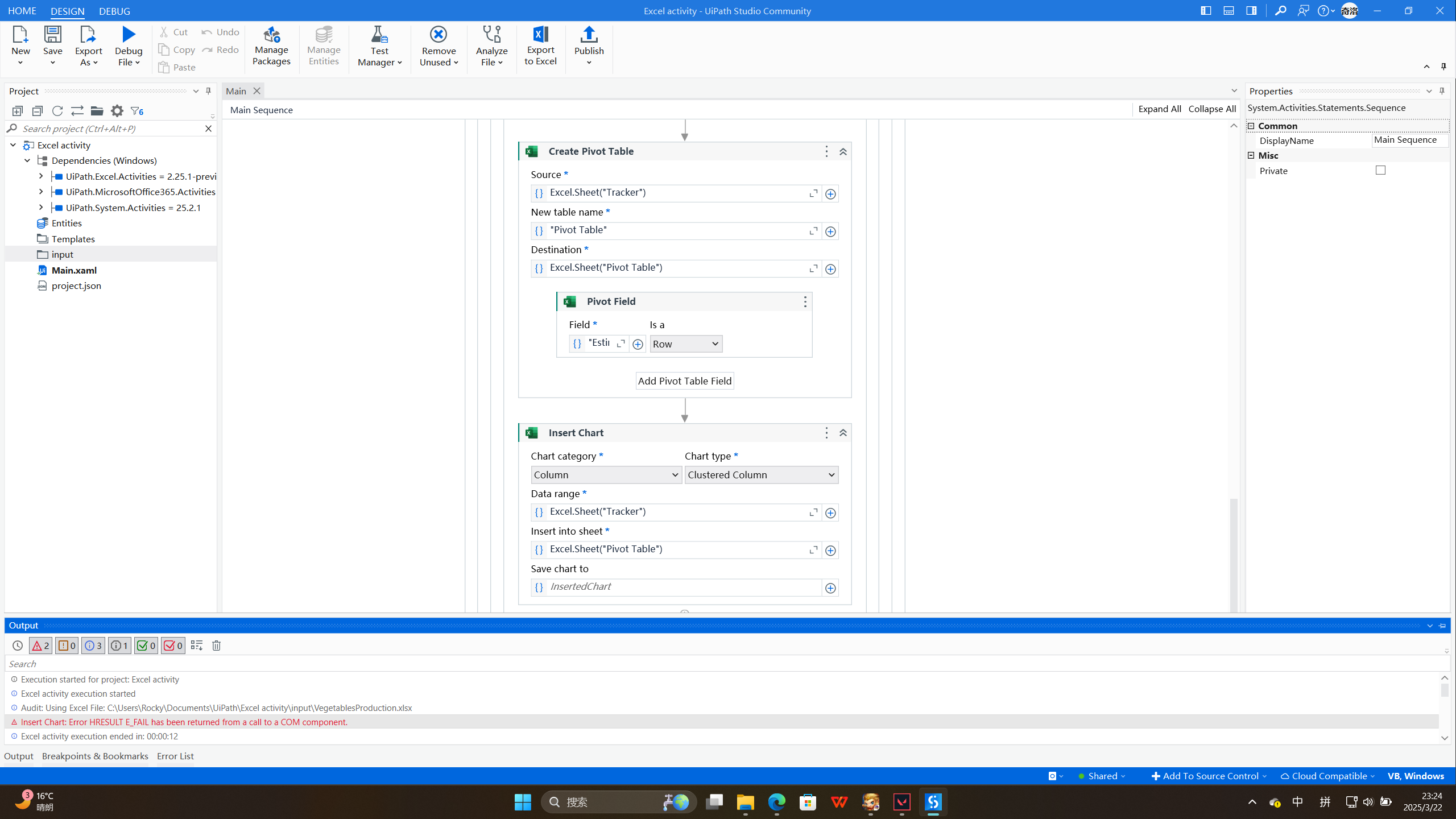Viewport: 1456px width, 819px height.
Task: Run Debug File from the ribbon
Action: click(x=129, y=47)
